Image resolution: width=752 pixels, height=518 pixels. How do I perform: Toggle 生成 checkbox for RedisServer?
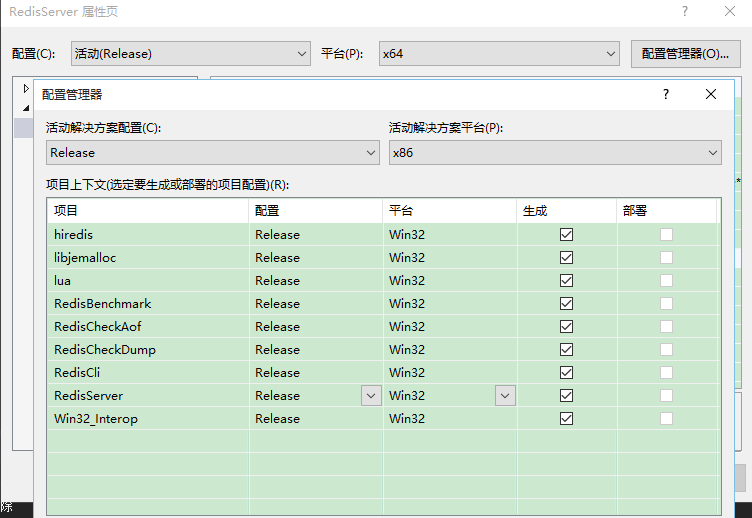click(x=566, y=396)
